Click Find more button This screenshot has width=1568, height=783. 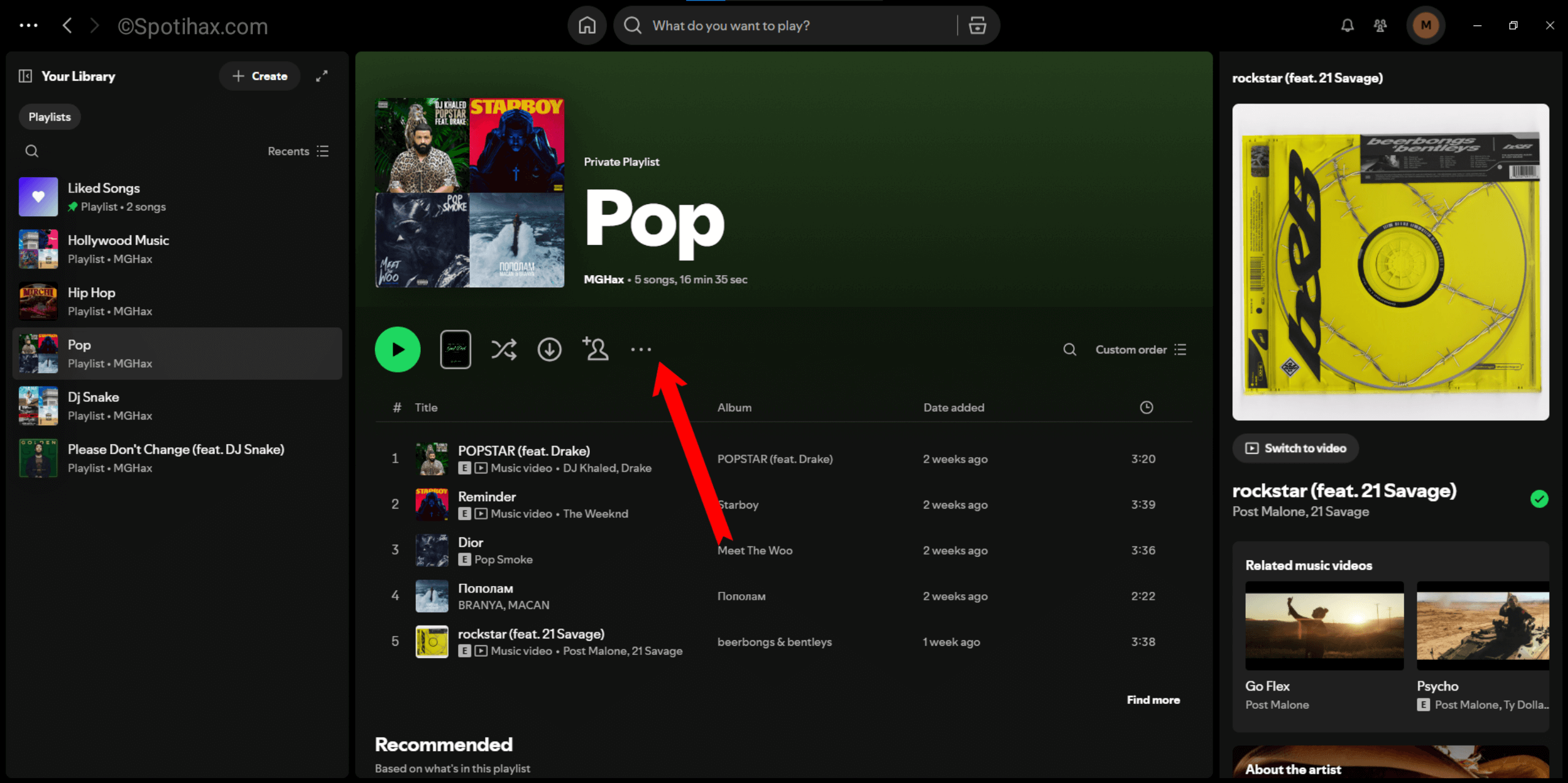(1153, 700)
